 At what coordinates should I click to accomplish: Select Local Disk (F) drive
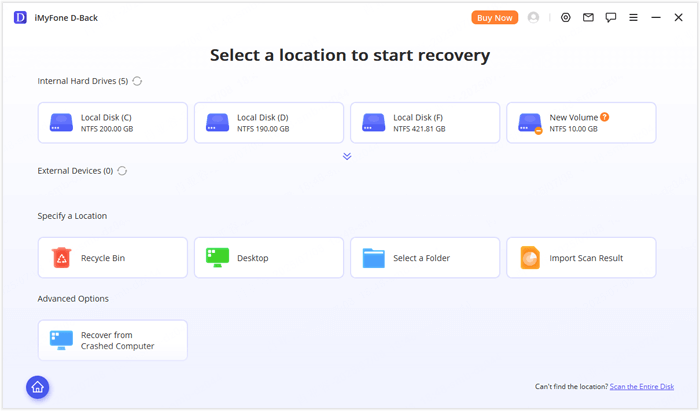(424, 123)
